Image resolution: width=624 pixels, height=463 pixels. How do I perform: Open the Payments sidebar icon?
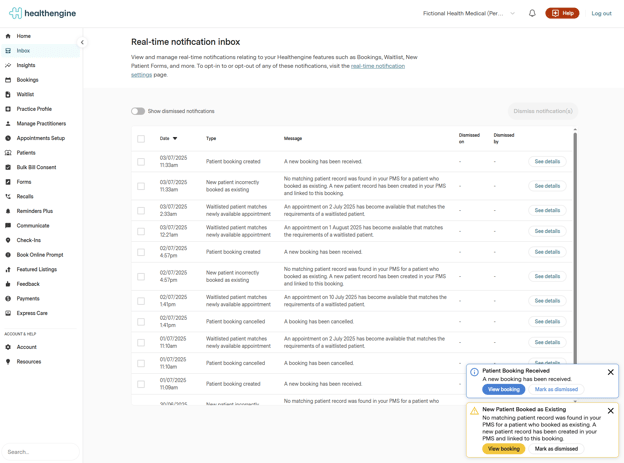pyautogui.click(x=8, y=299)
